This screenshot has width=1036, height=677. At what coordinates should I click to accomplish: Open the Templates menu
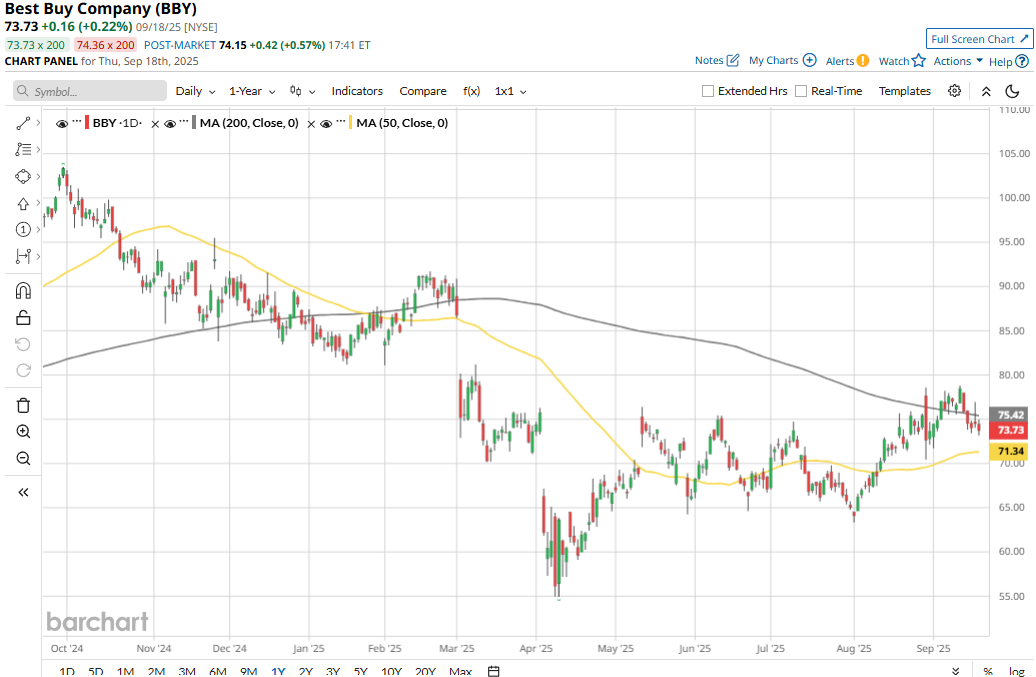coord(905,91)
